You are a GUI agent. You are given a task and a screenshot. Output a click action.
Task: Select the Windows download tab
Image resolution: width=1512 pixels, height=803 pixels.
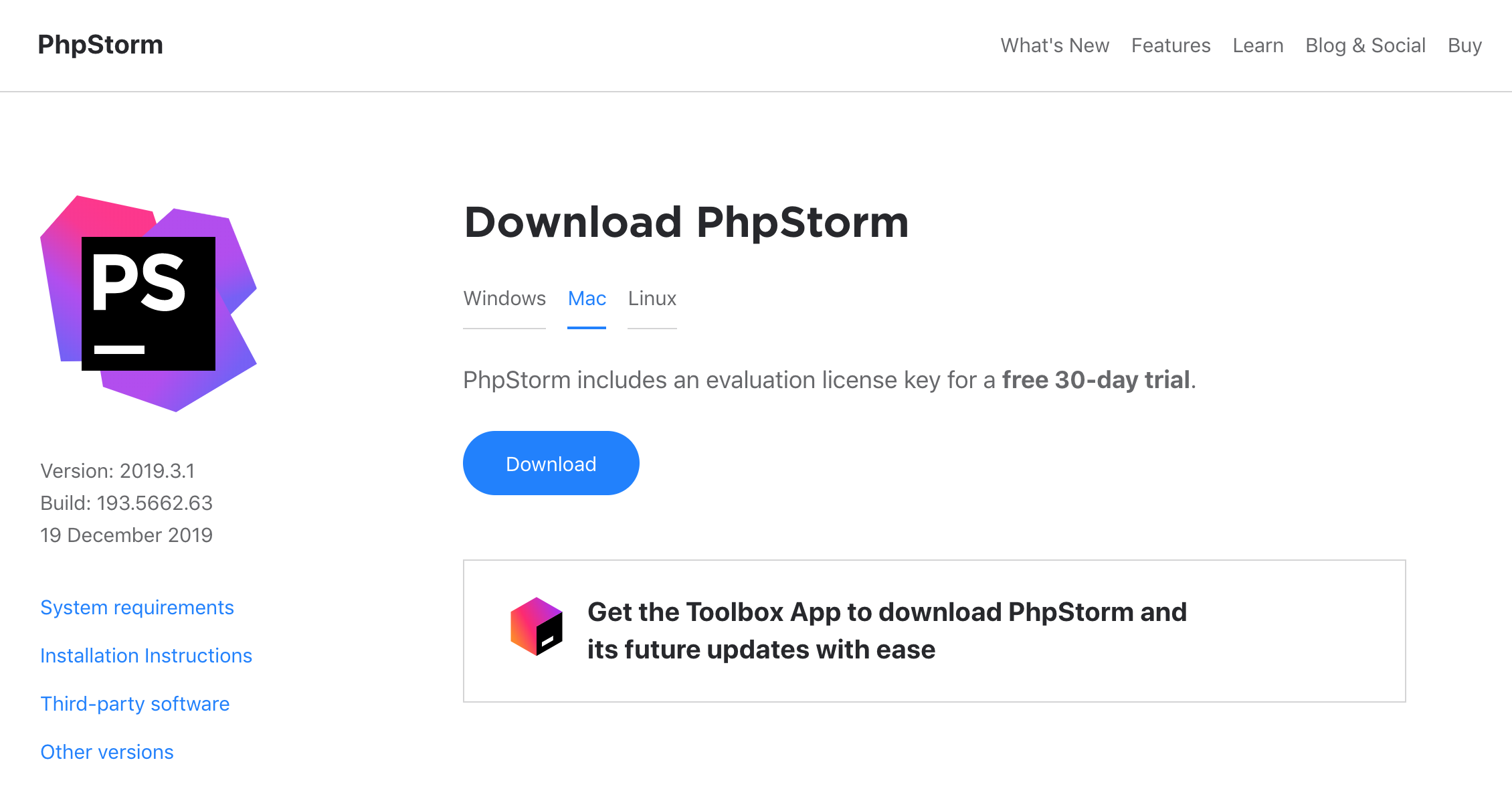point(504,298)
